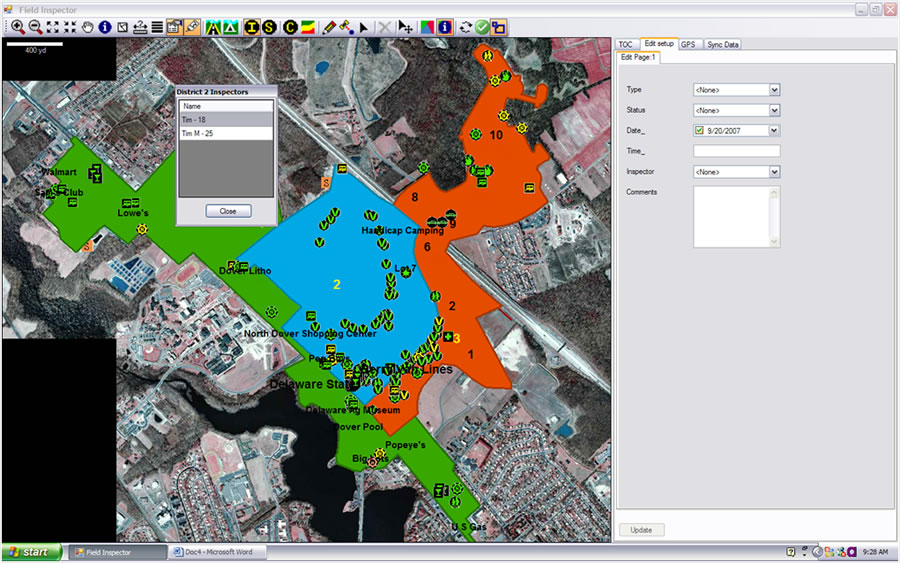900x563 pixels.
Task: Switch to the TOC tab
Action: click(x=626, y=44)
